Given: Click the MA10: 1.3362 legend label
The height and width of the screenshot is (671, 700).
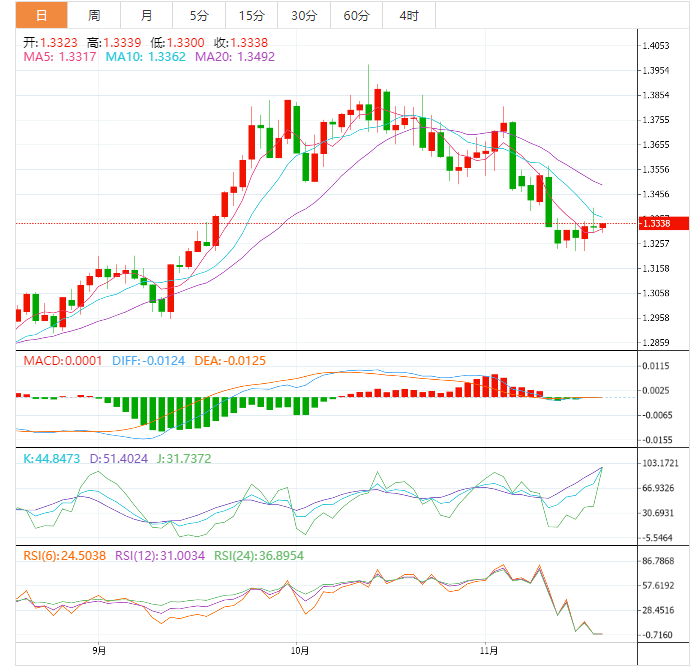Looking at the screenshot, I should click(146, 57).
